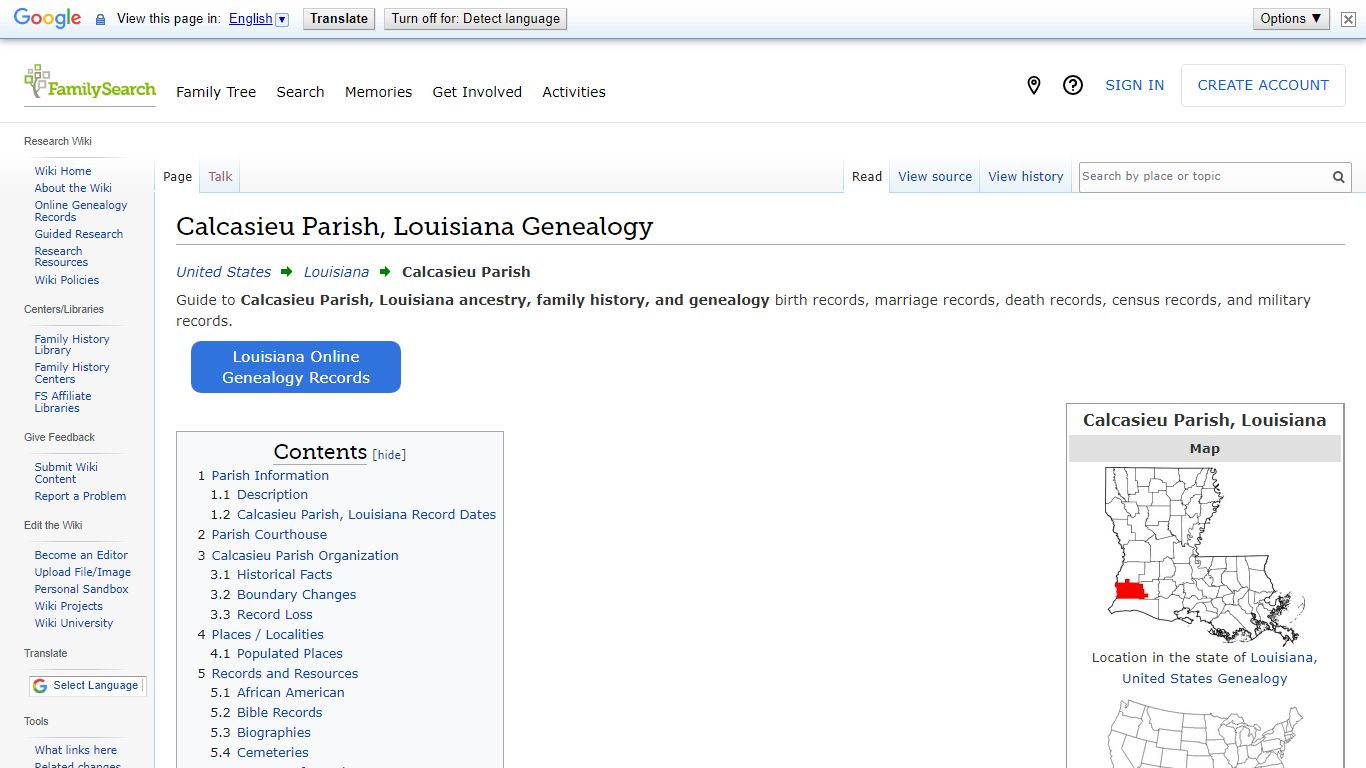
Task: Open the Options dropdown
Action: click(1291, 19)
